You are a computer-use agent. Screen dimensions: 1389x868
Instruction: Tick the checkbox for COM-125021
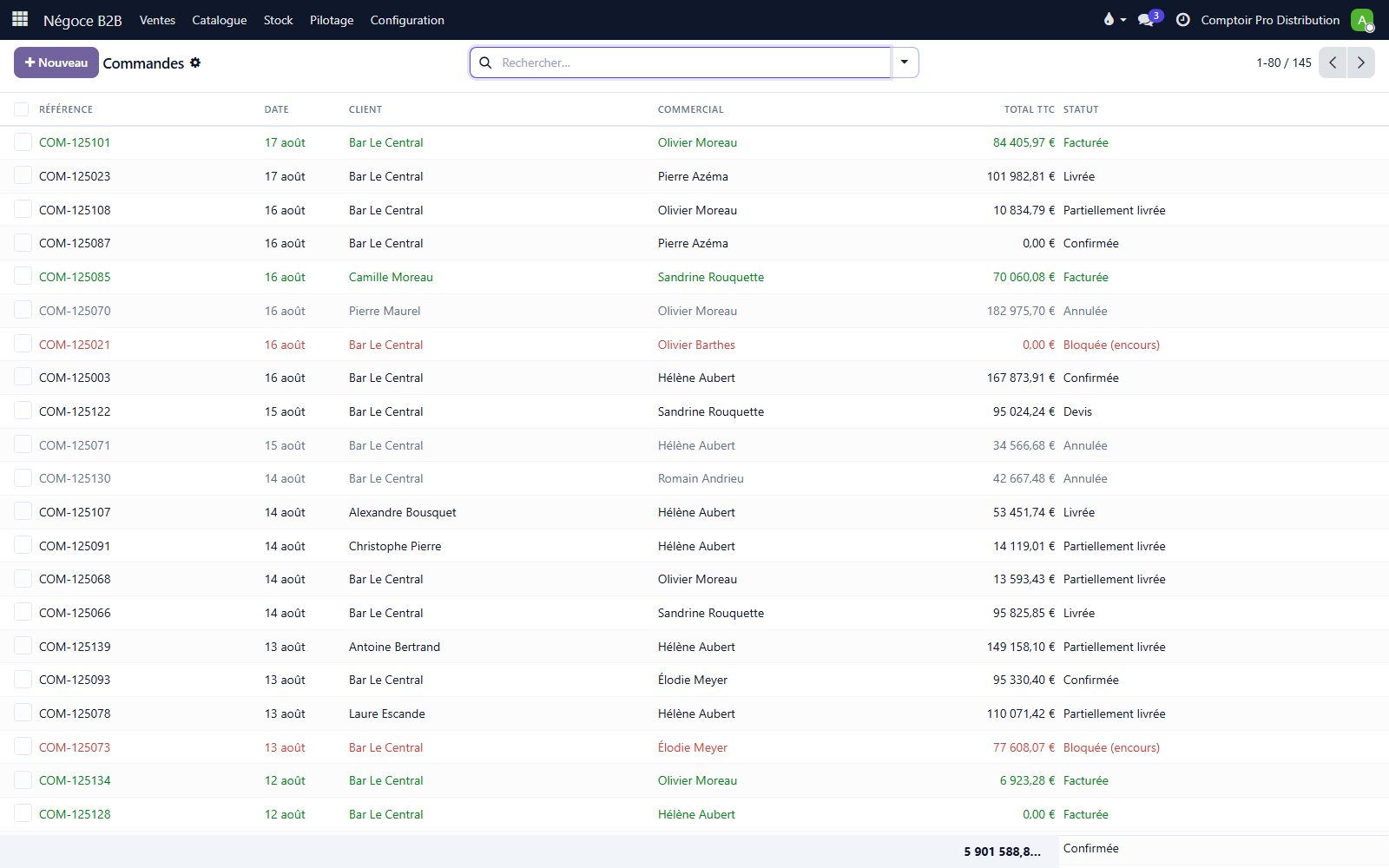click(23, 345)
